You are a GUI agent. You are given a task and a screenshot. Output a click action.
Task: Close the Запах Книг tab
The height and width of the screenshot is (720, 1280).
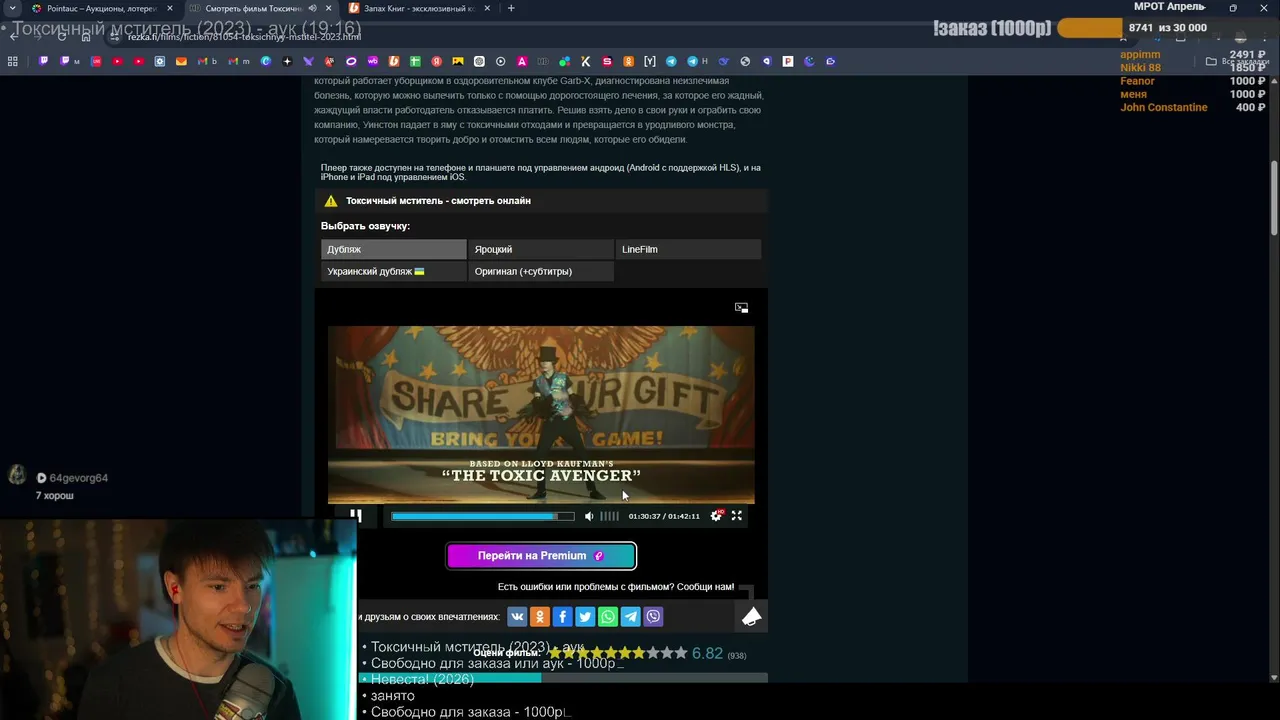coord(489,8)
